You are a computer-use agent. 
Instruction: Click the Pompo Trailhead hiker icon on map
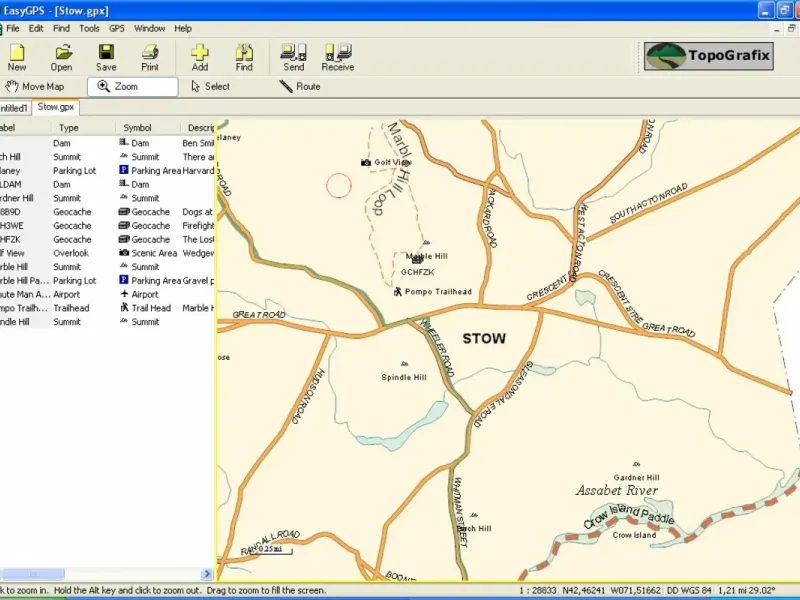[x=397, y=292]
